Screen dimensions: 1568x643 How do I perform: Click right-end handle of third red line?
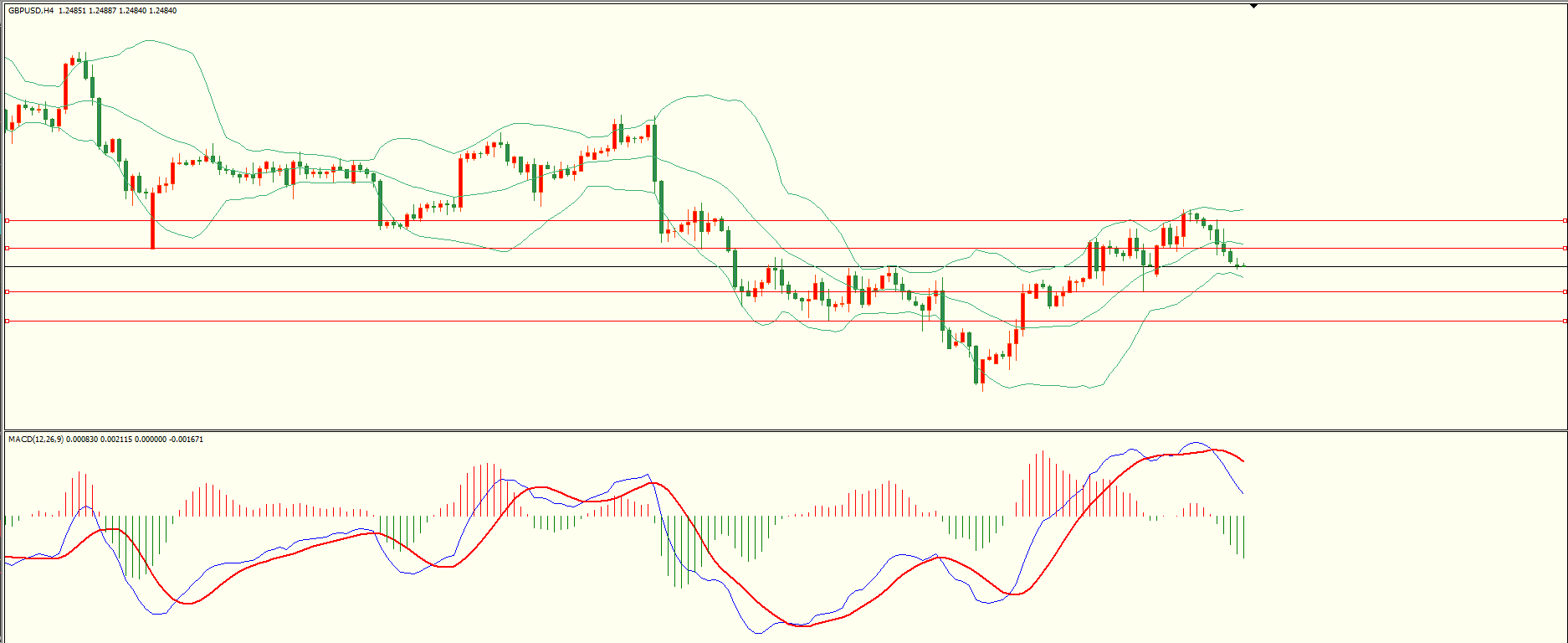1565,291
